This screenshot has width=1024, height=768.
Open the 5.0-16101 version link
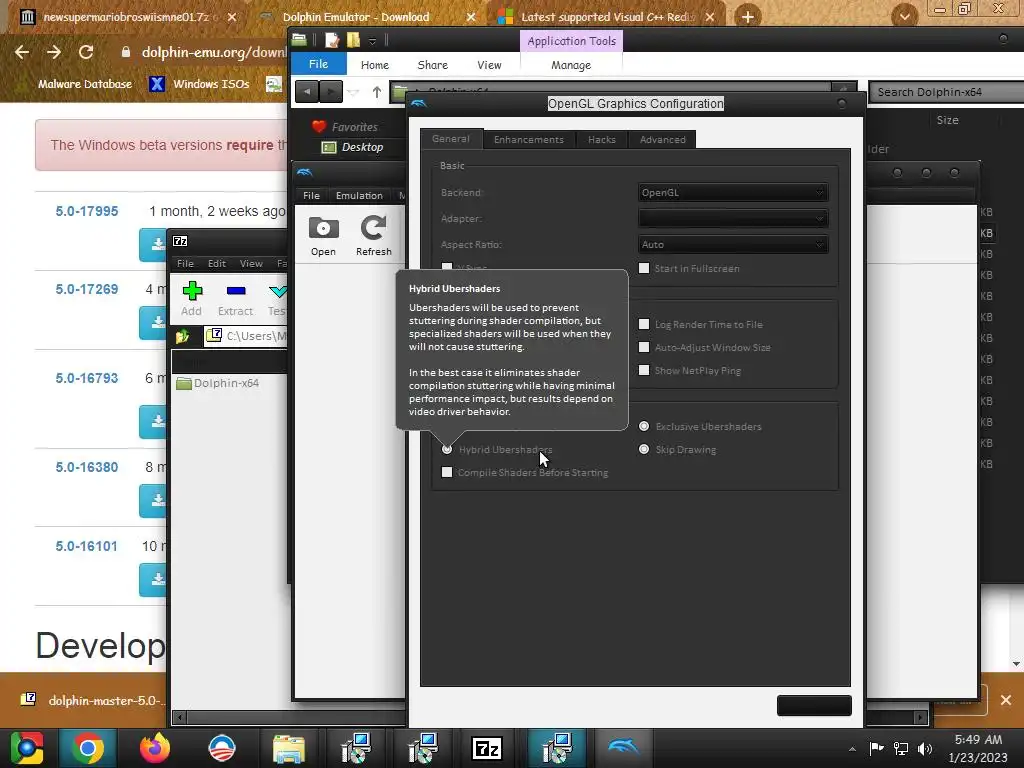pos(86,546)
